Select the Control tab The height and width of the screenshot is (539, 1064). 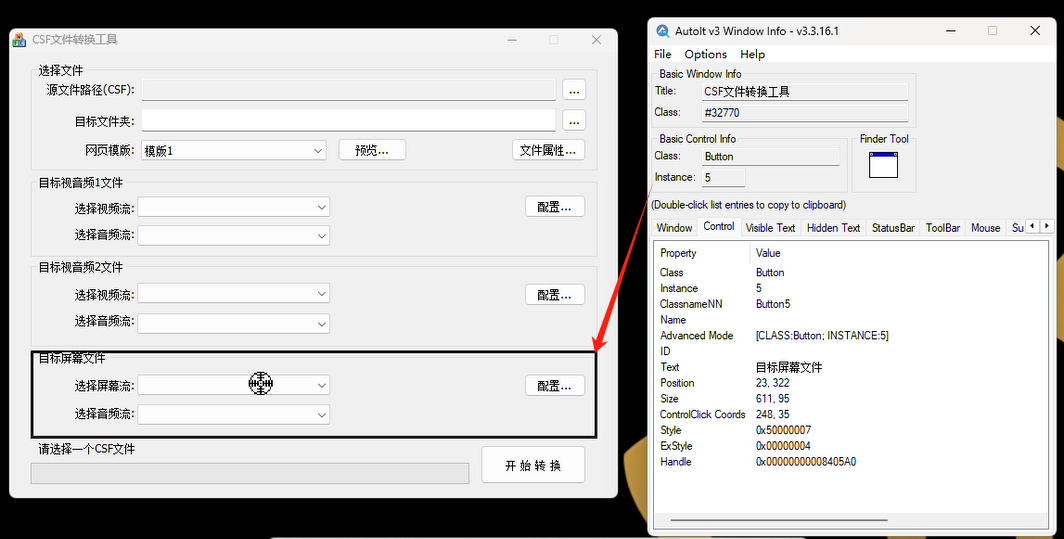(x=719, y=226)
